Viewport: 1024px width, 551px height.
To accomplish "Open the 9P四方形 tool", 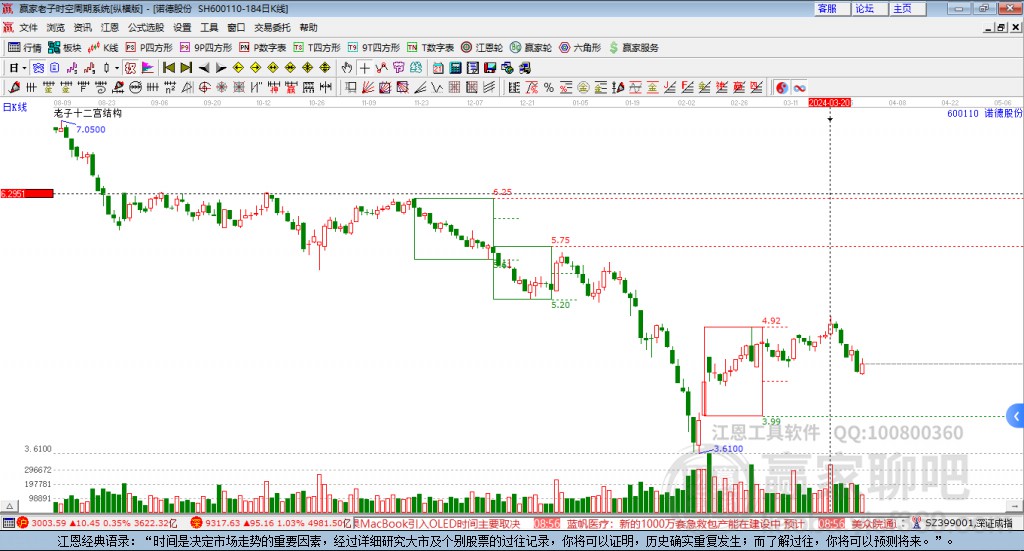I will tap(206, 48).
